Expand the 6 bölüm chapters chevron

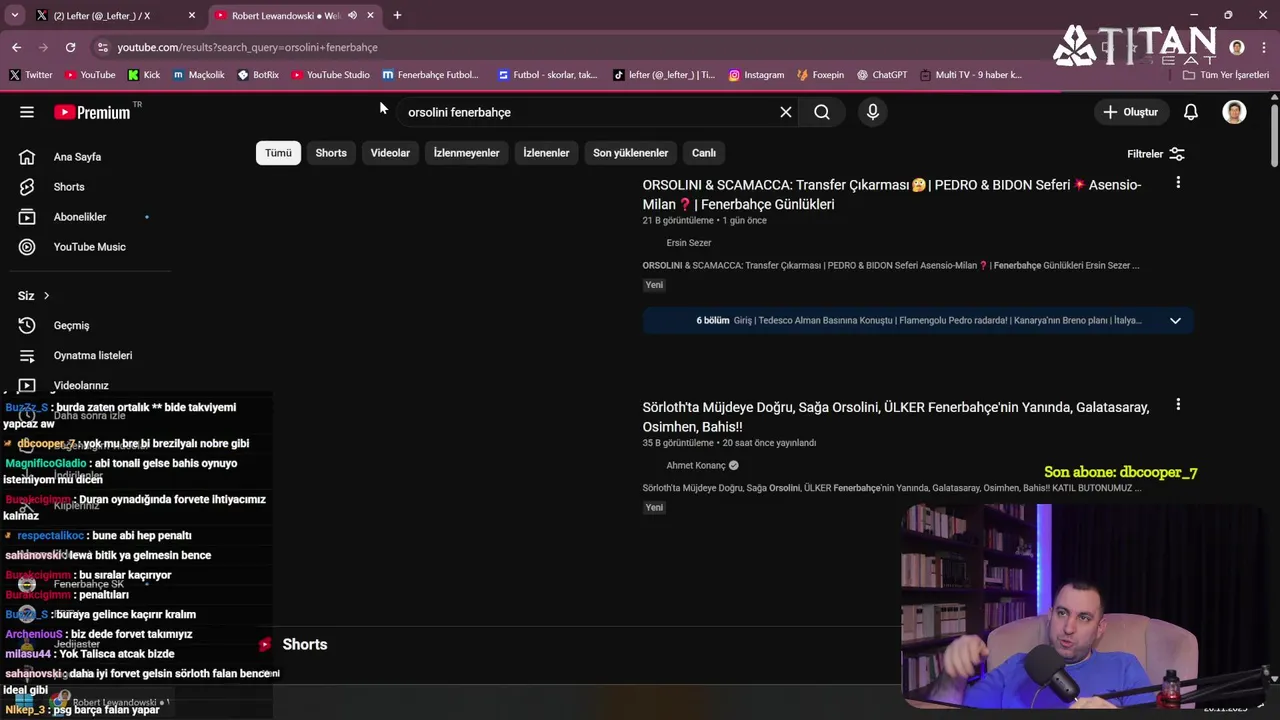click(1175, 321)
